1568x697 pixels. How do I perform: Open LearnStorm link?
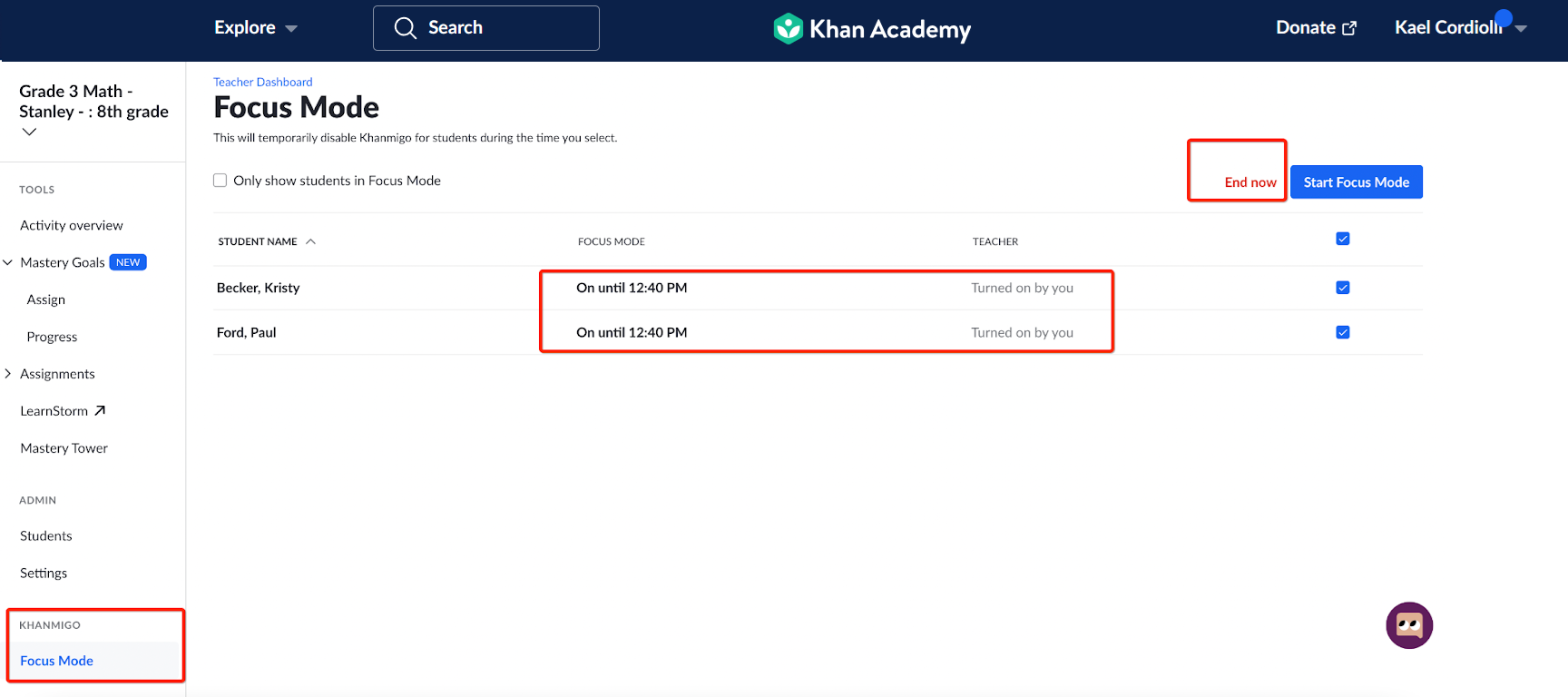[x=54, y=411]
